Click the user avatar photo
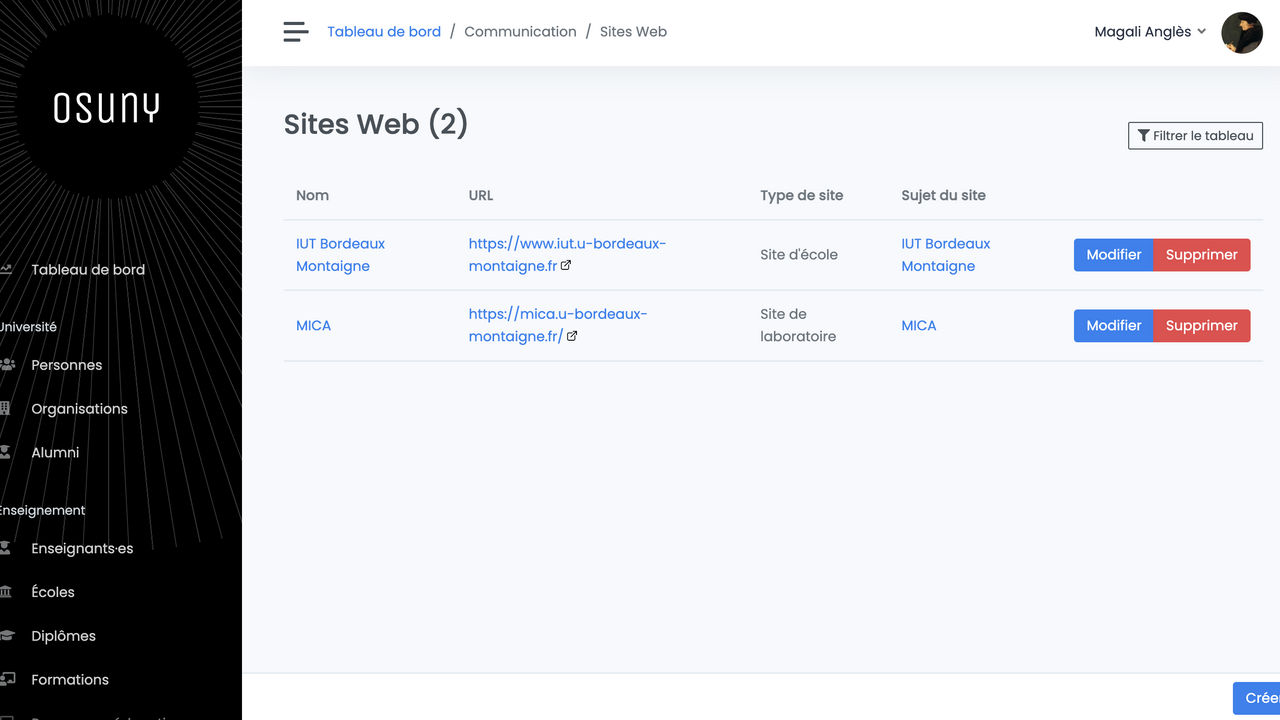 [x=1242, y=32]
